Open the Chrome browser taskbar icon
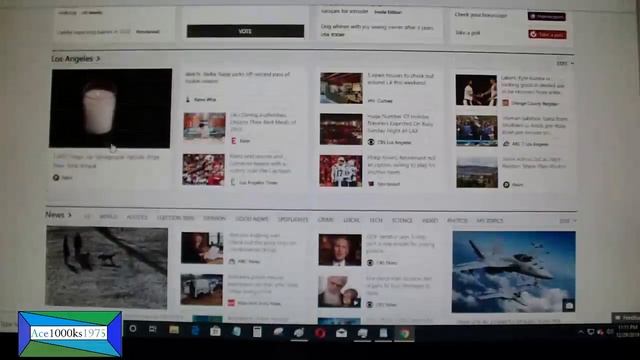 pos(404,334)
